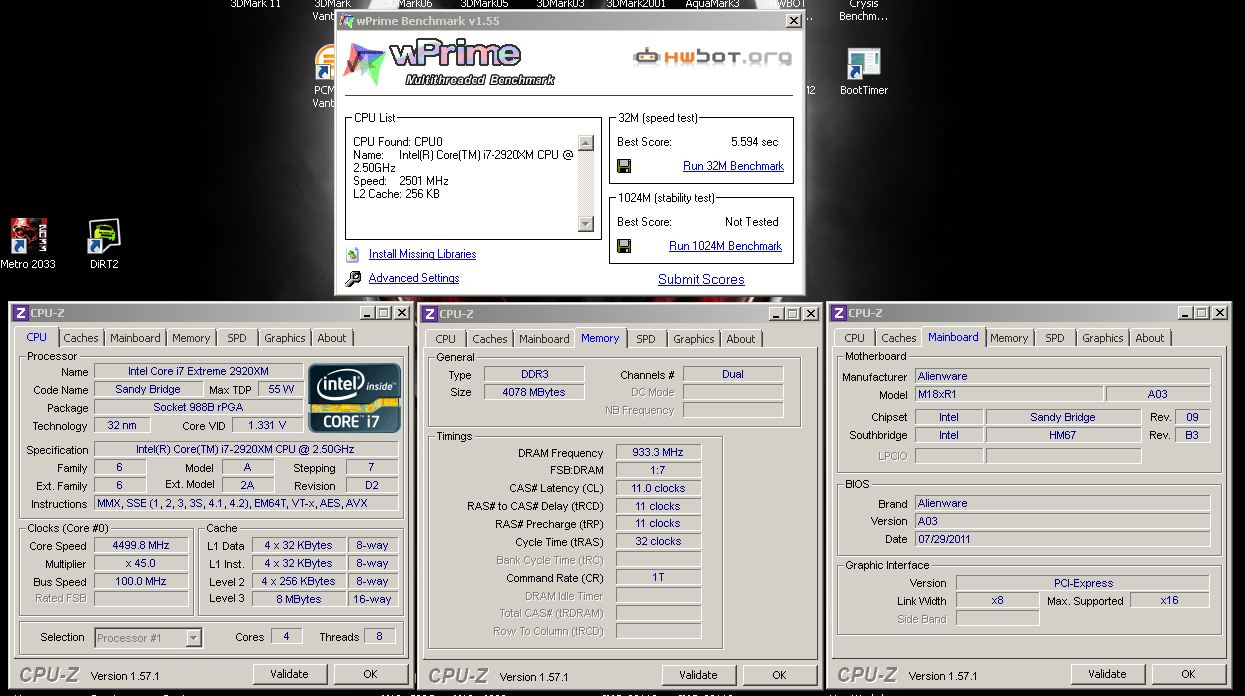
Task: Click the Core Speed value '4499.8 MHz'
Action: point(142,546)
